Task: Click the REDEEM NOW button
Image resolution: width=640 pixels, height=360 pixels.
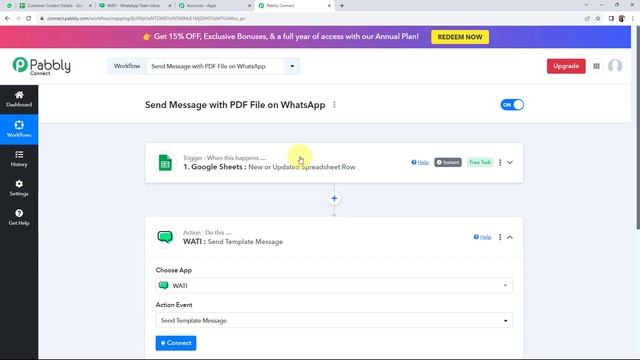Action: pyautogui.click(x=460, y=37)
